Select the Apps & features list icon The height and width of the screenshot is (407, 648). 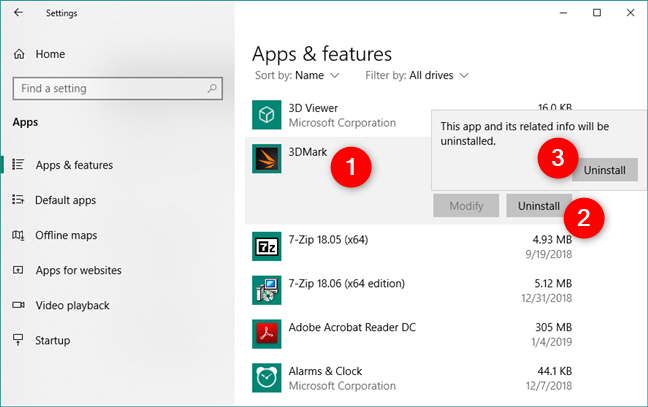[18, 164]
